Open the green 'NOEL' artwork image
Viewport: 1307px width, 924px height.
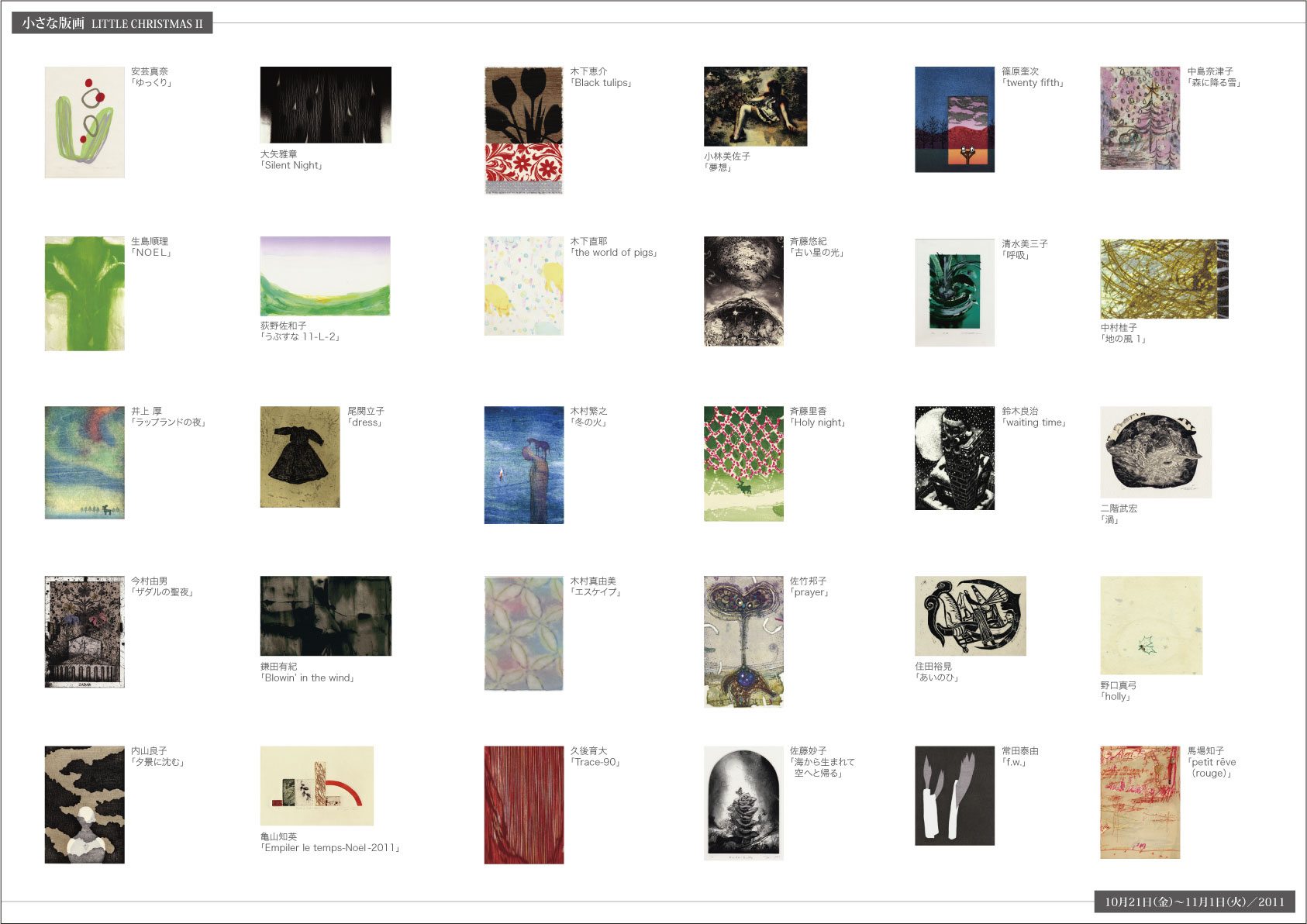point(84,294)
